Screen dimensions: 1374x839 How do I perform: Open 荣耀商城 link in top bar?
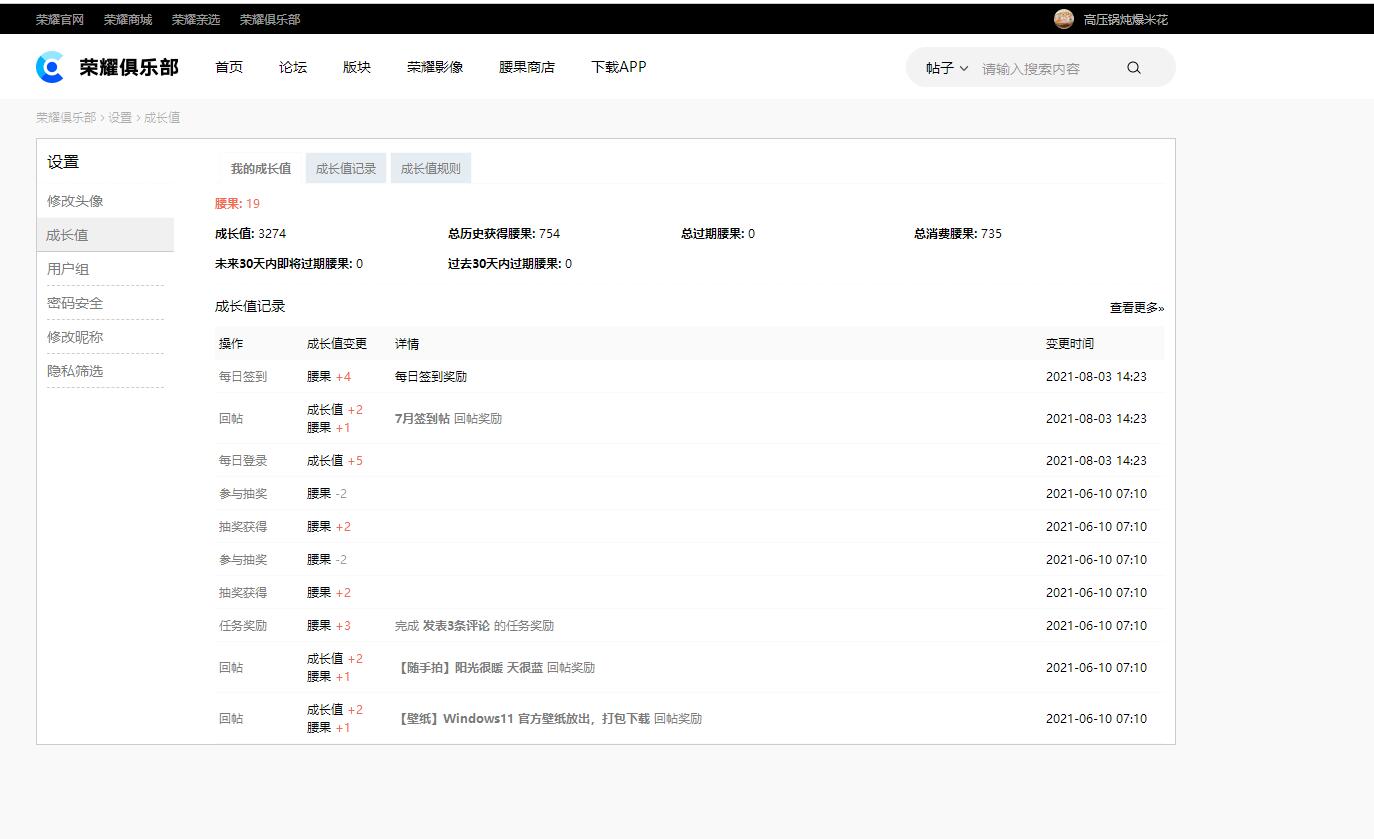point(128,19)
